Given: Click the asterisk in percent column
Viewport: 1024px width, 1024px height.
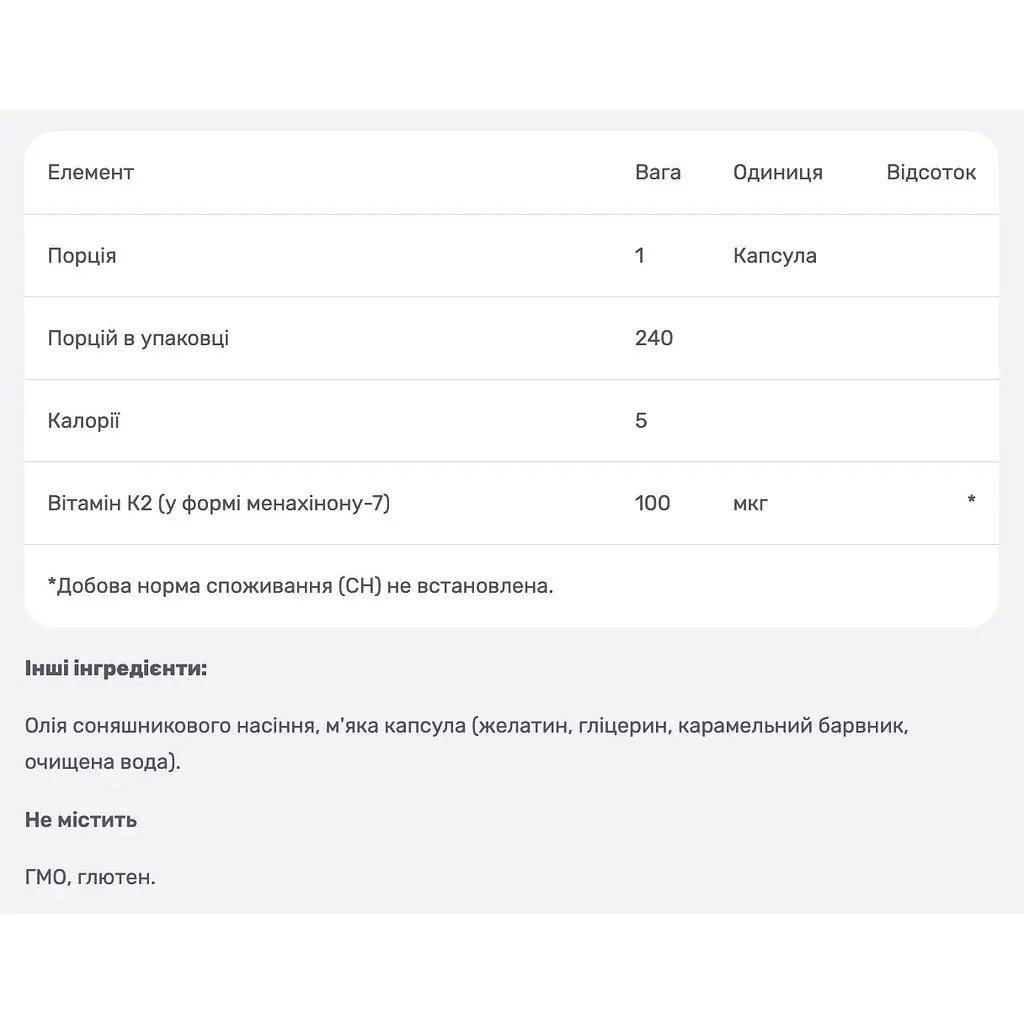Looking at the screenshot, I should [971, 500].
